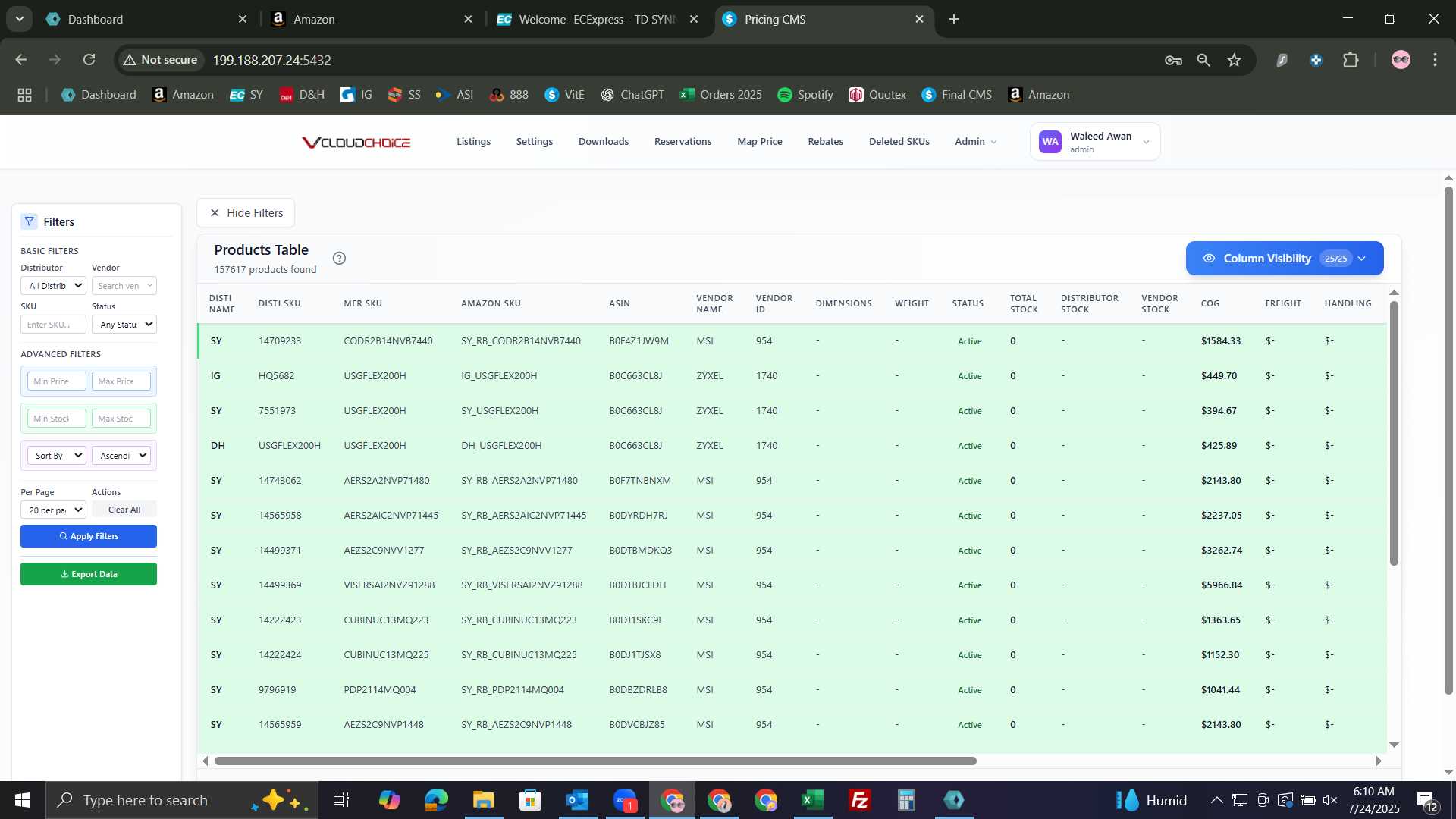Open the Chrome three-dot menu
Screen dimensions: 1456x819
pos(1435,60)
